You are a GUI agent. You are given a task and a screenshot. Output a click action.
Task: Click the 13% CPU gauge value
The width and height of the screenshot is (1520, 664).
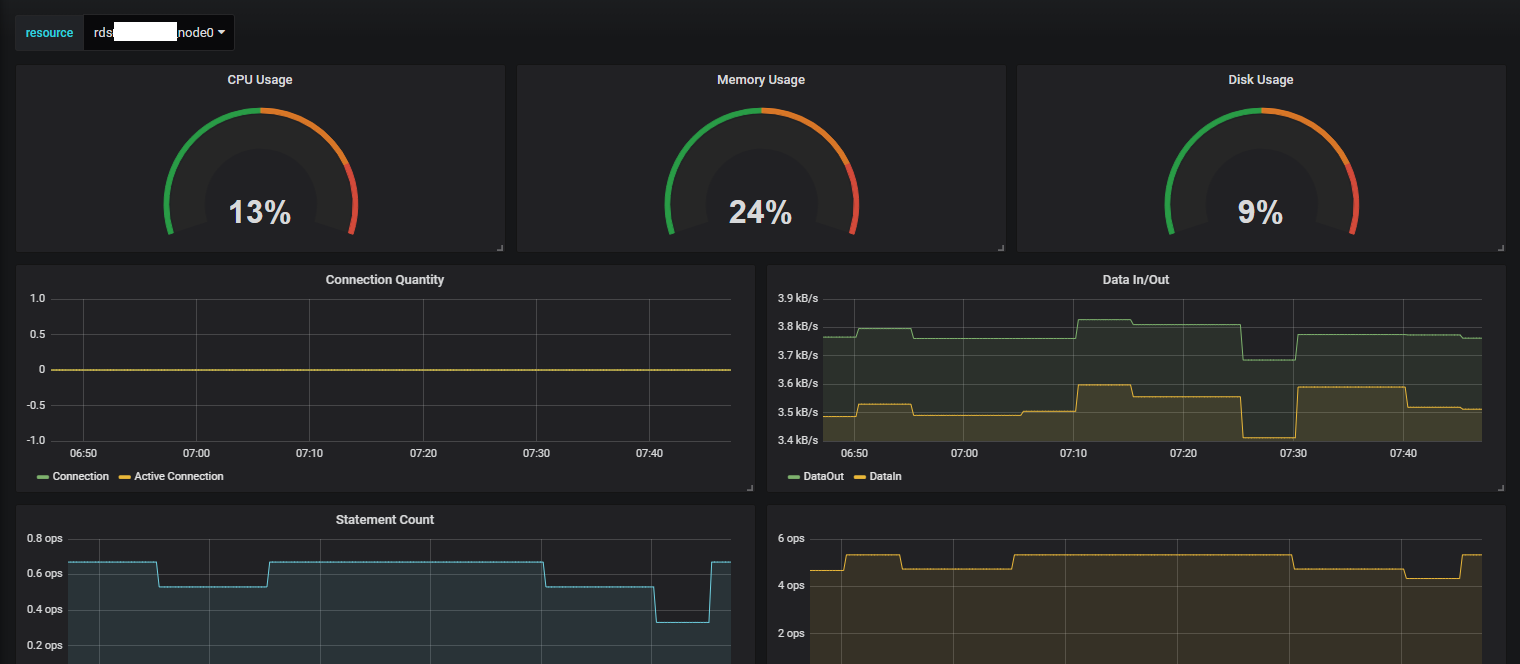coord(260,212)
